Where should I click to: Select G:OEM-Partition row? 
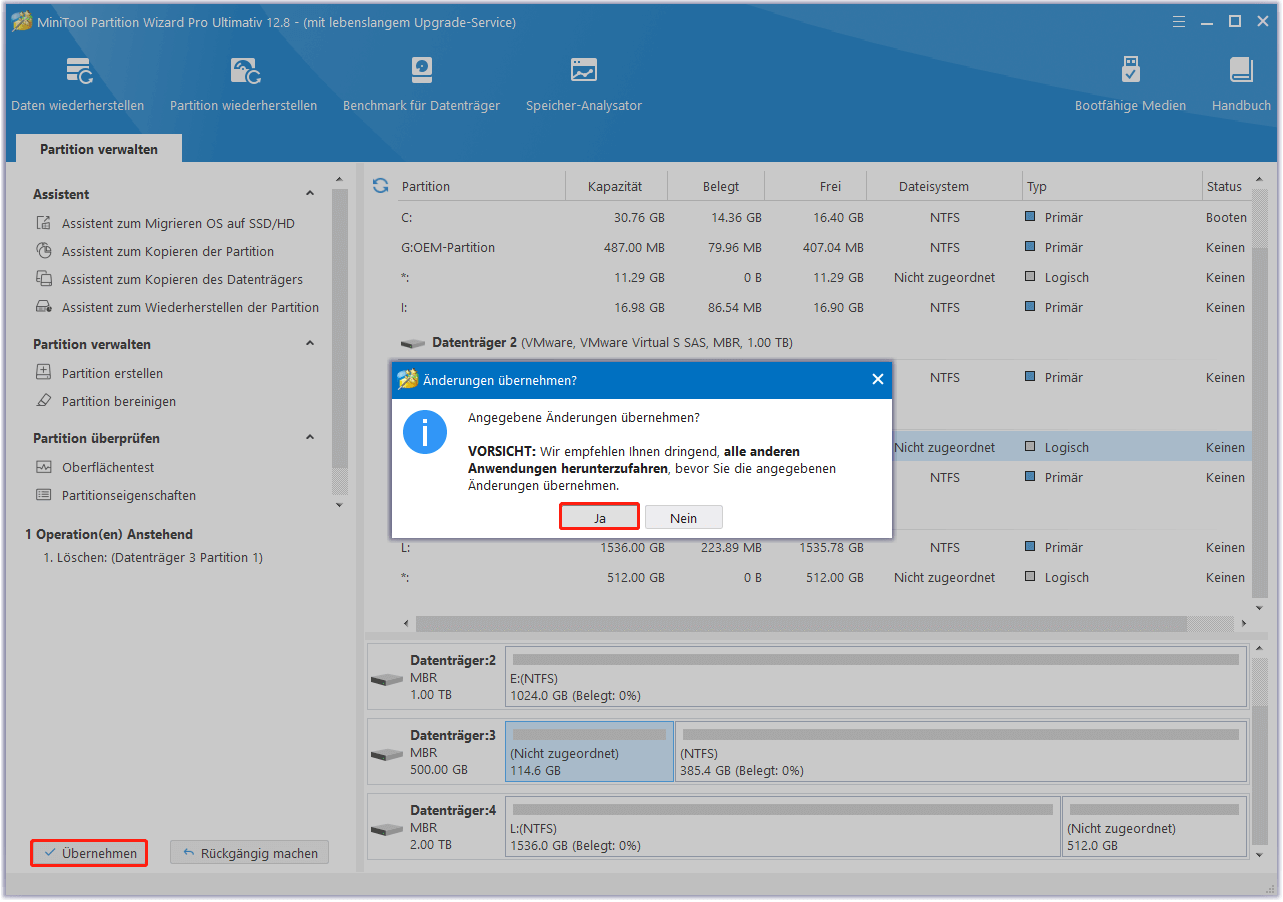(x=824, y=248)
